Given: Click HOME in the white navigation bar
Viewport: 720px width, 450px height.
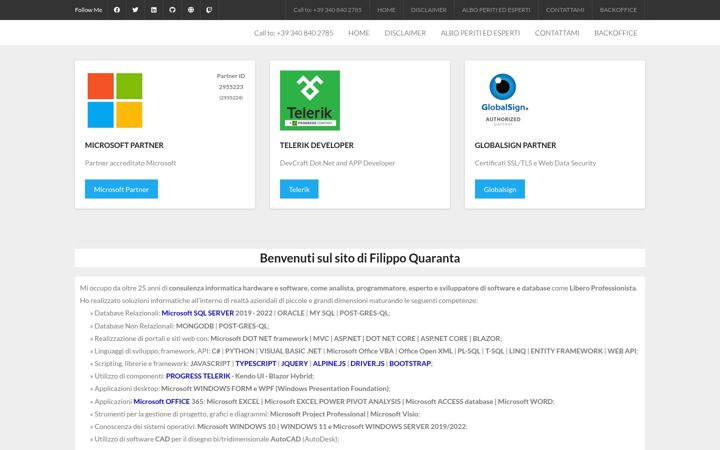Looking at the screenshot, I should 359,33.
